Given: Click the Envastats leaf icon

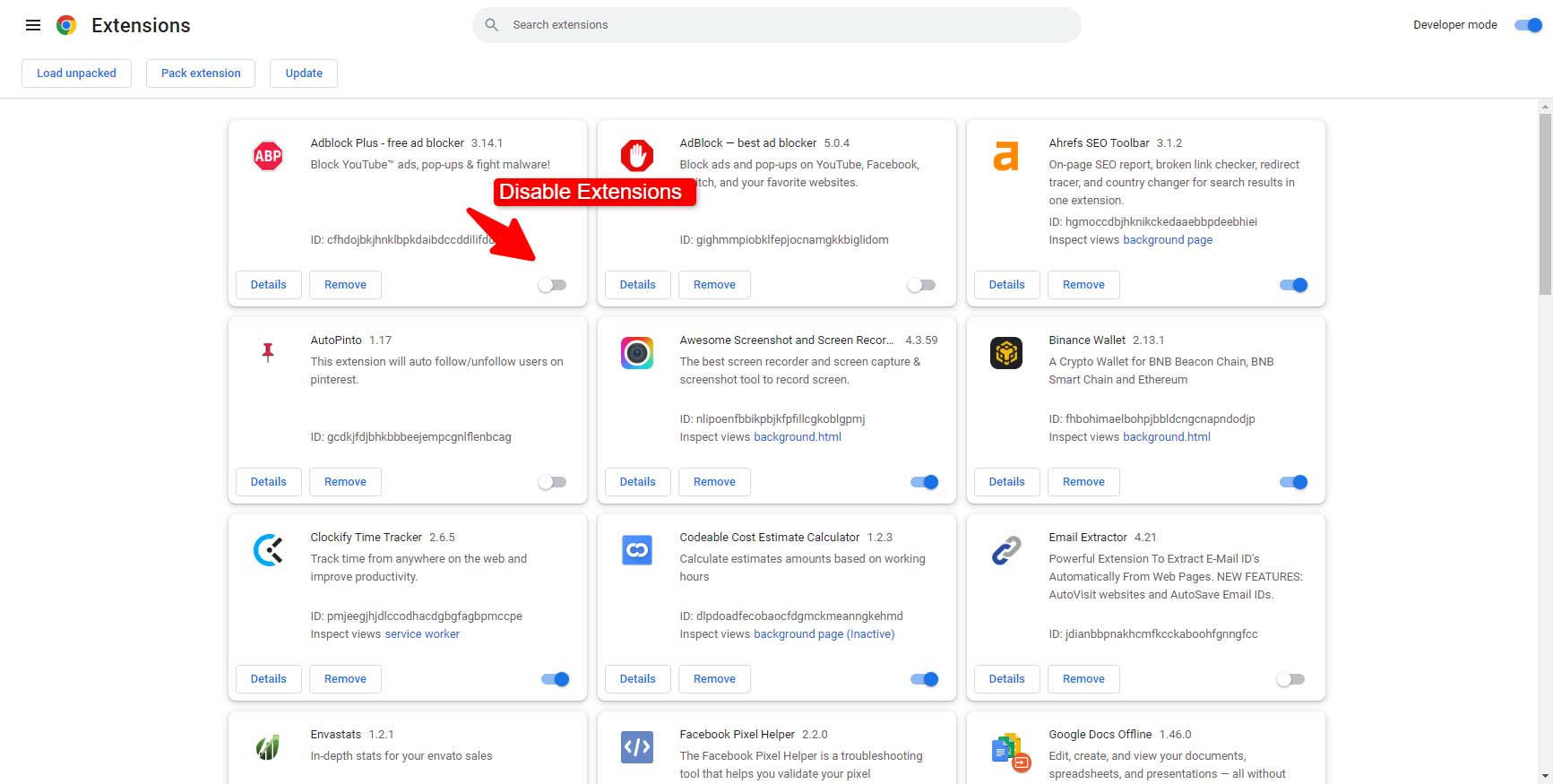Looking at the screenshot, I should coord(268,747).
